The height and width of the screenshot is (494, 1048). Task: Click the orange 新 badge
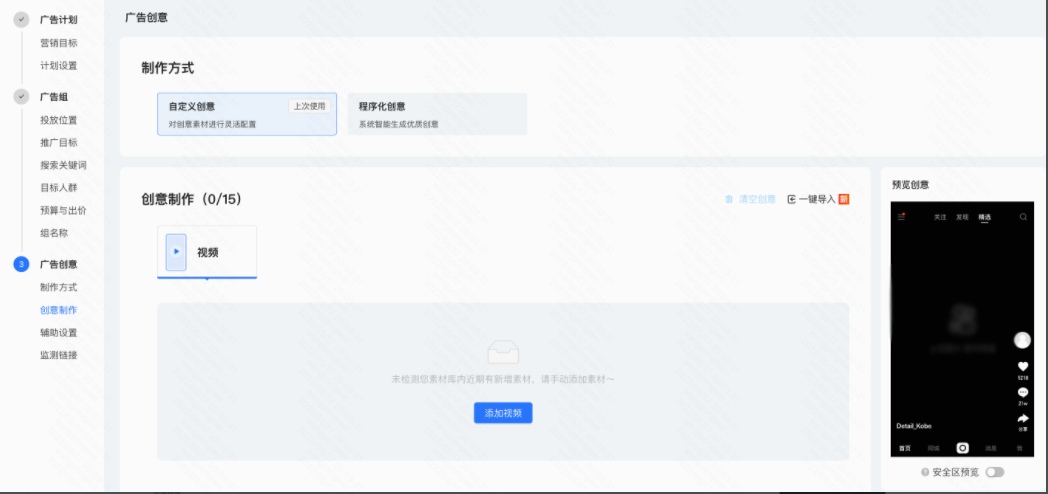(x=843, y=199)
